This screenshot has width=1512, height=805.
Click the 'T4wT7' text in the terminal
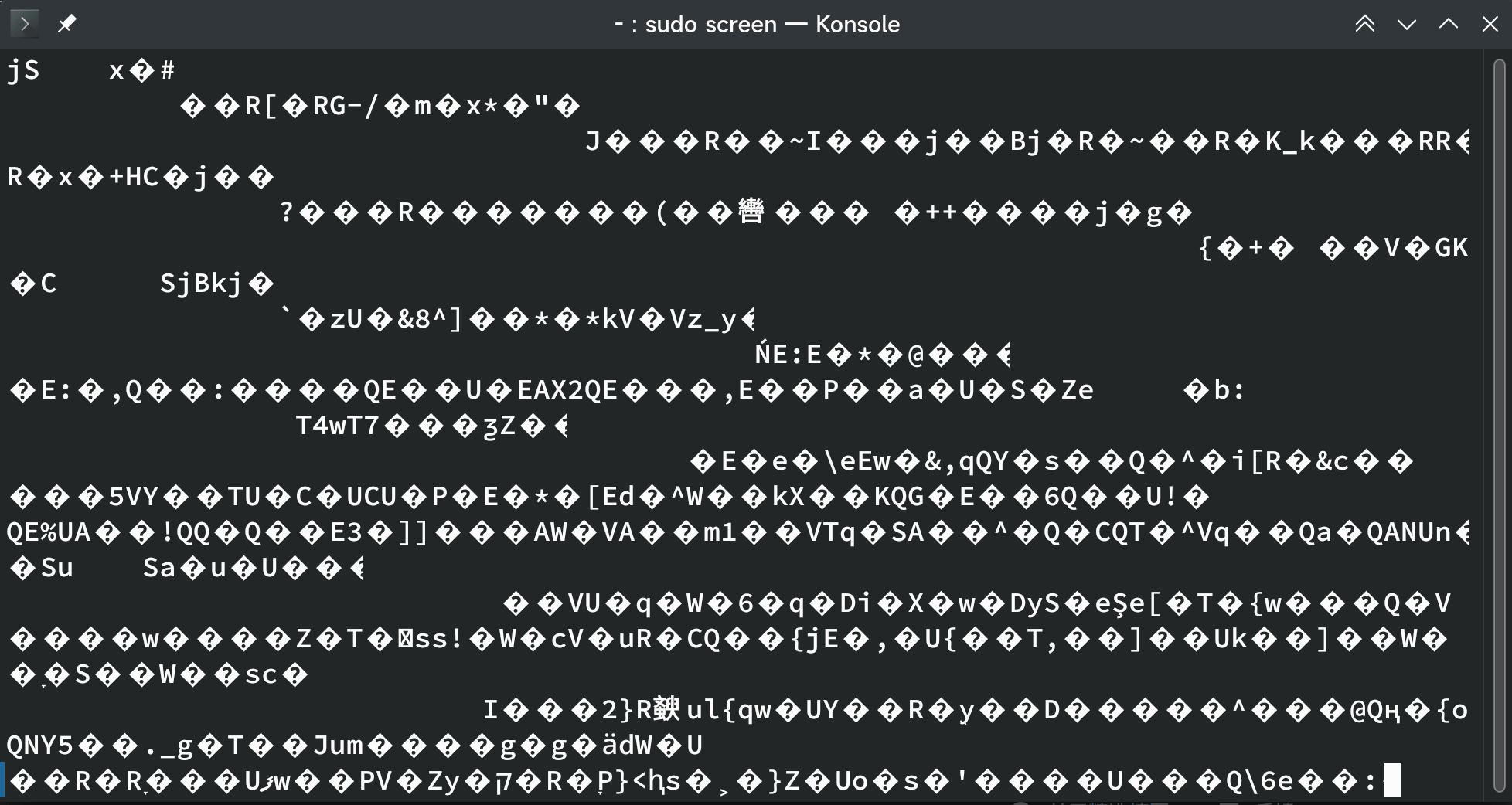(x=338, y=426)
